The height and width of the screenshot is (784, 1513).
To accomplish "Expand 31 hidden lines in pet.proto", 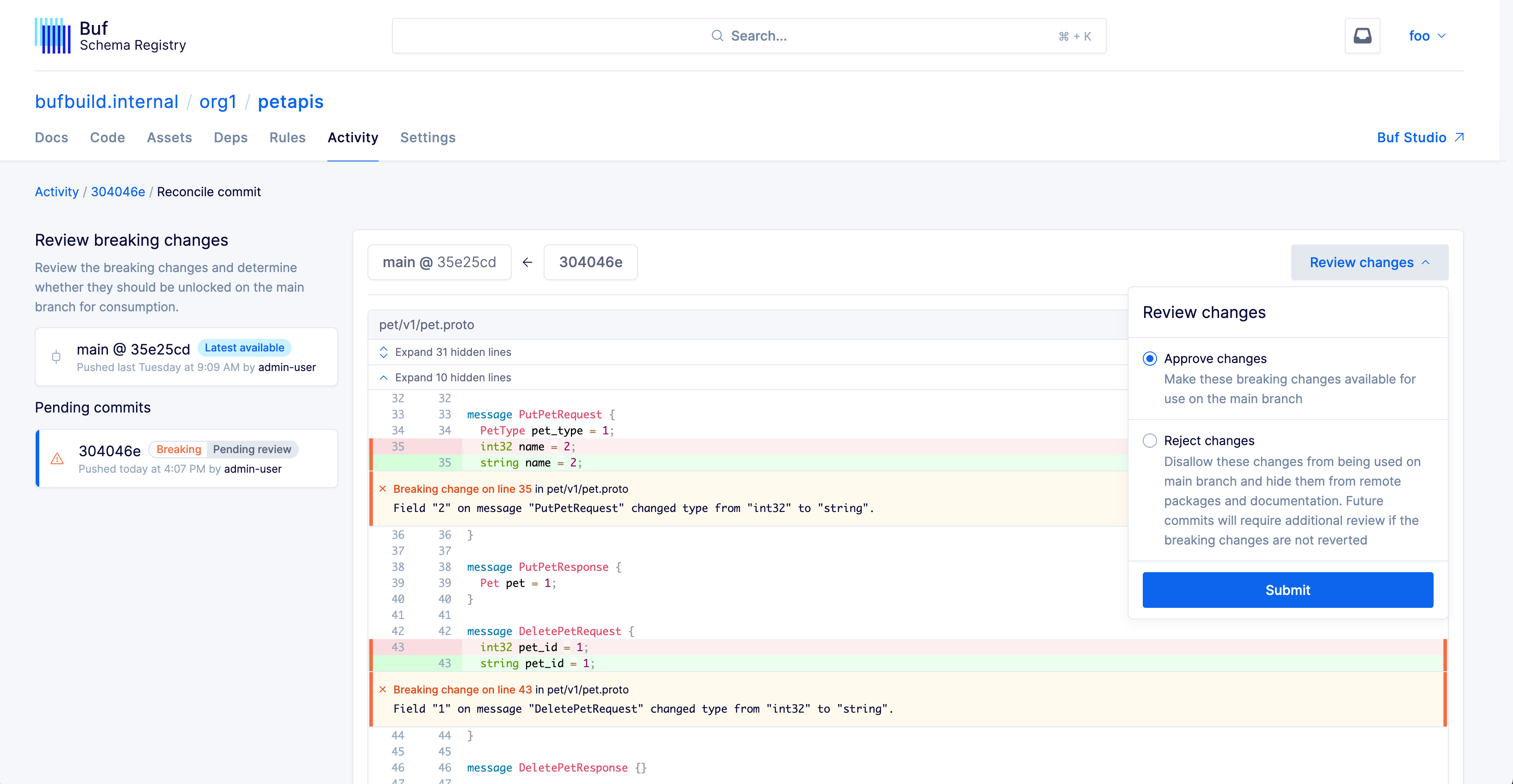I will [452, 352].
